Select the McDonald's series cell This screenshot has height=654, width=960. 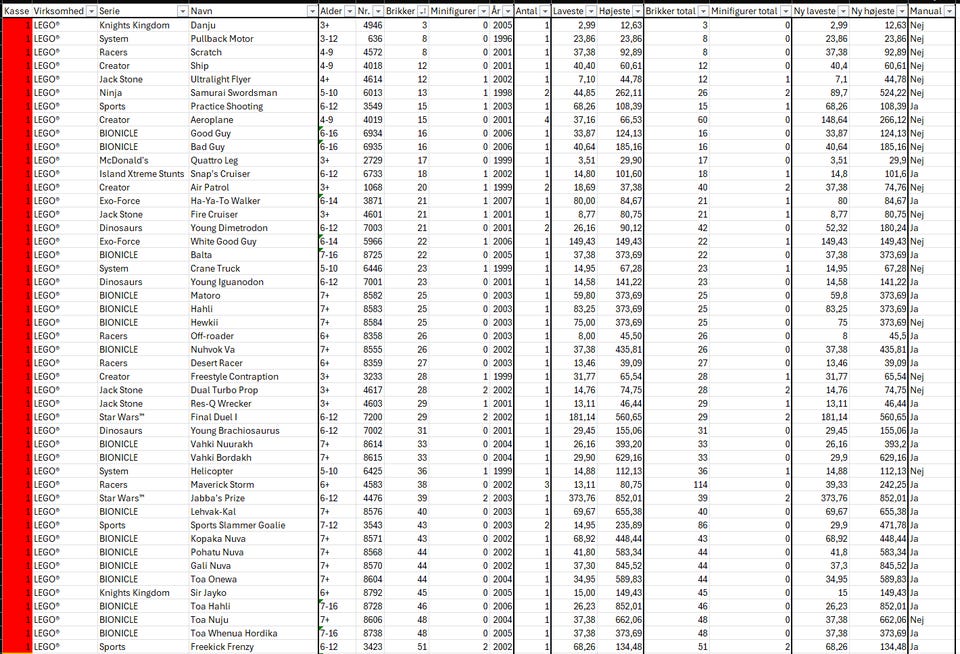143,160
